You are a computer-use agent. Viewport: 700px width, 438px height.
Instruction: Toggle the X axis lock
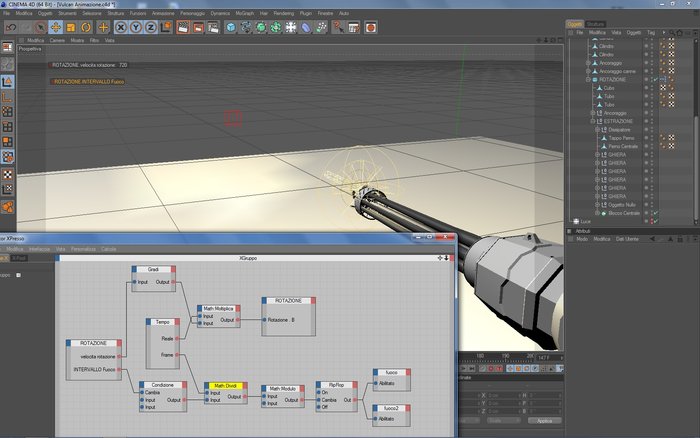[x=121, y=27]
